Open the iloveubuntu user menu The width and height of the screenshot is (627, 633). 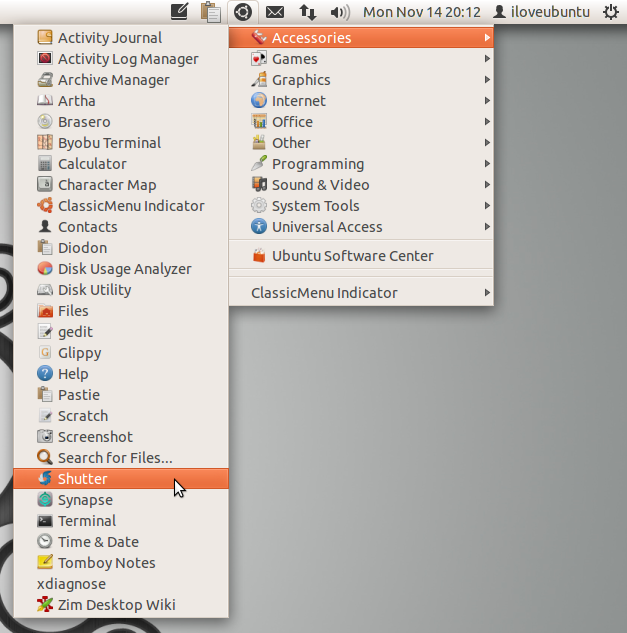pos(541,12)
